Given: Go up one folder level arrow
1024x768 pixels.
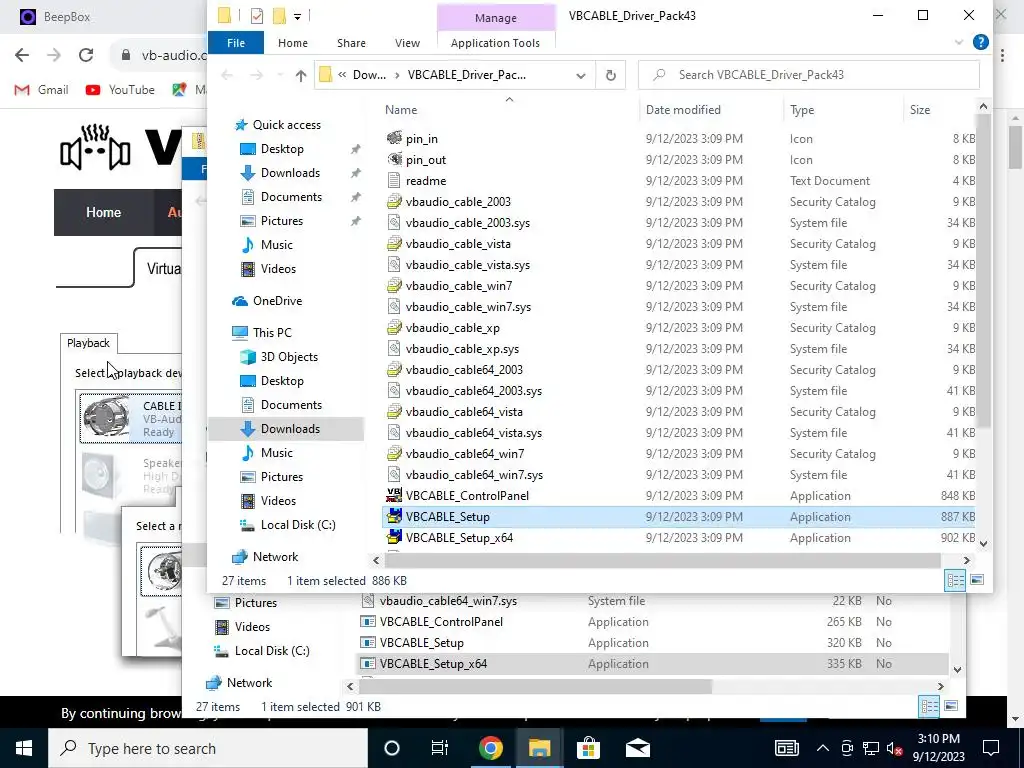Looking at the screenshot, I should coord(300,75).
